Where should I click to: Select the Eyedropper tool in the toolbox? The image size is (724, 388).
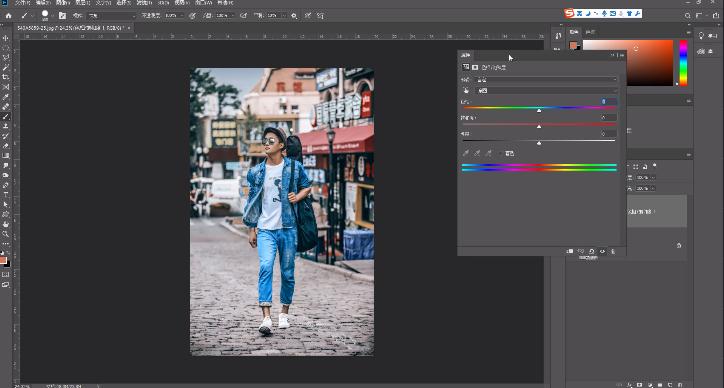6,97
